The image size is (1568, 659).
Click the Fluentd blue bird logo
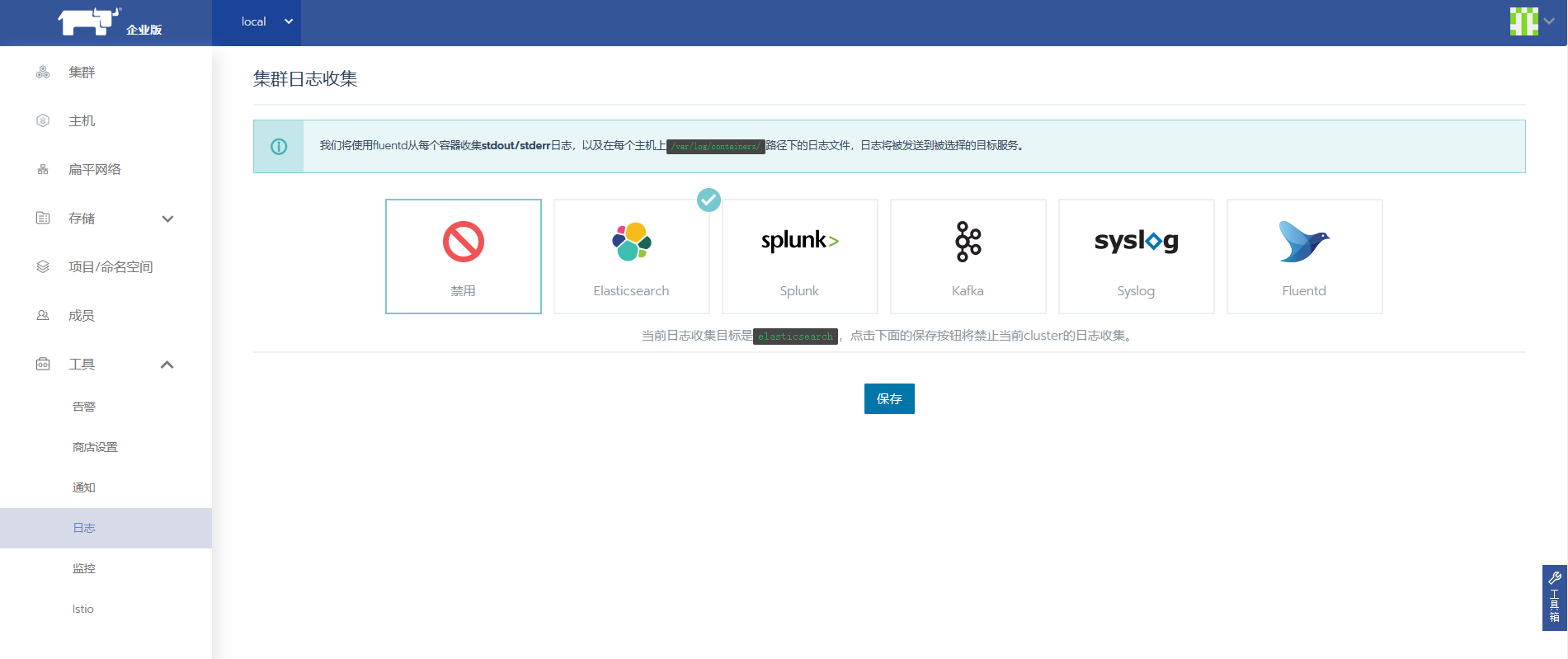(1304, 242)
